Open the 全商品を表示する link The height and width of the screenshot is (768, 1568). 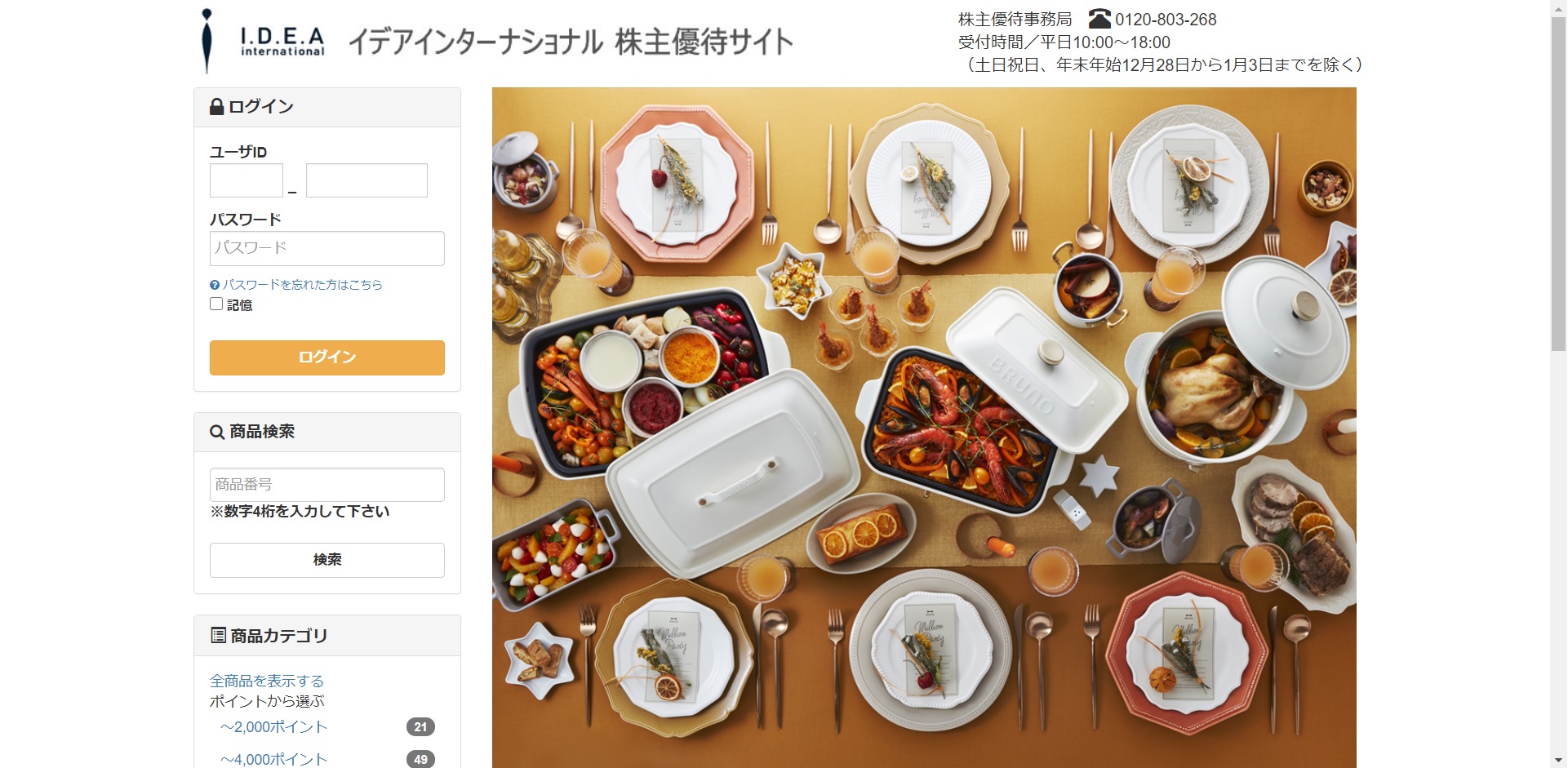[x=267, y=681]
